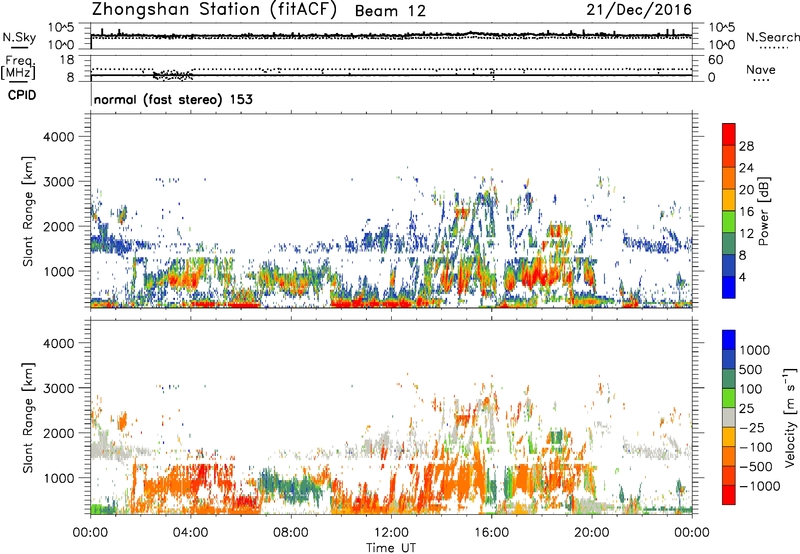Screen dimensions: 800x554
Task: Click 'normal (fast stereo) 153' text
Action: point(173,99)
